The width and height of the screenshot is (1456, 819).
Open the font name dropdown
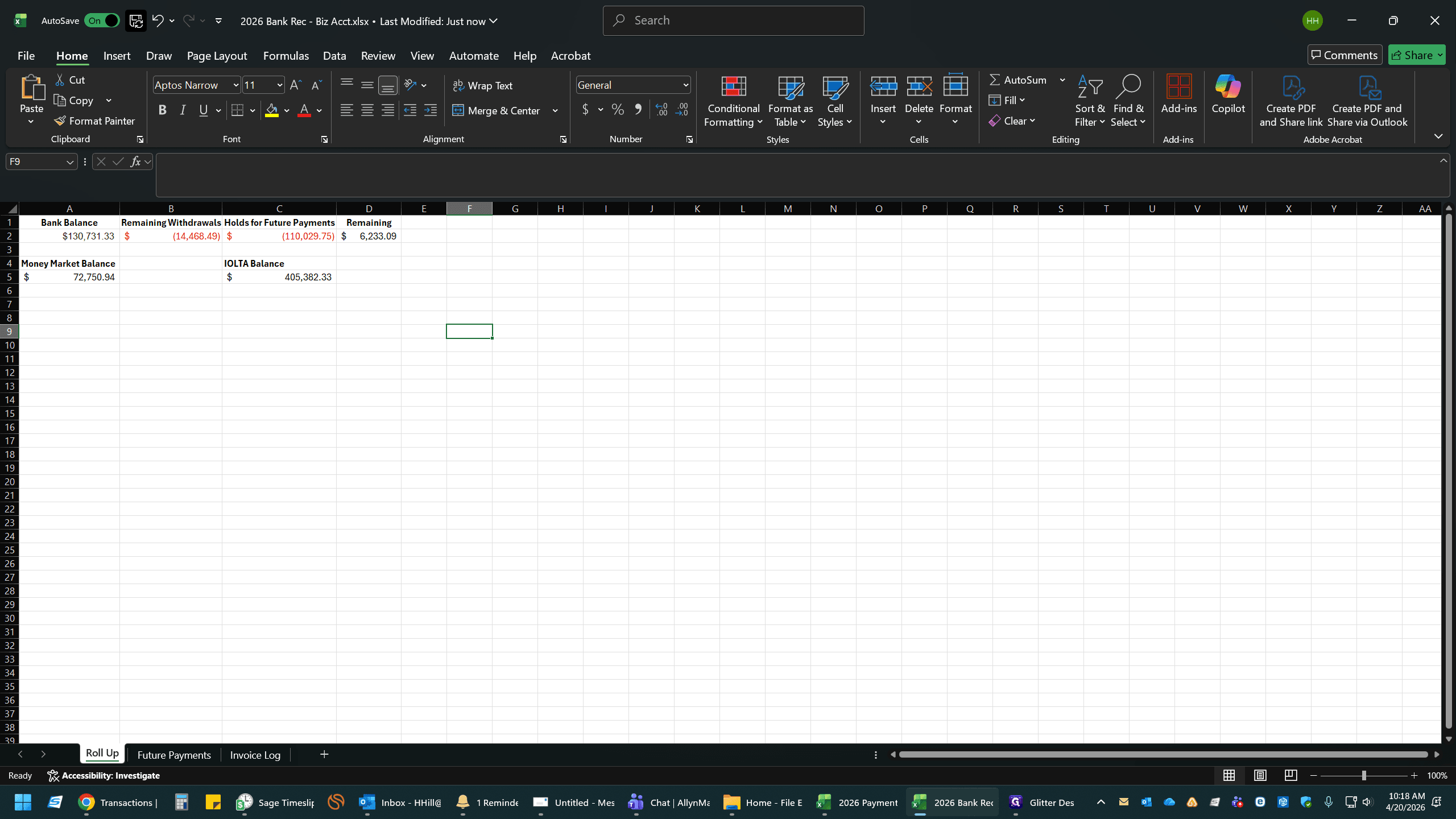[236, 85]
